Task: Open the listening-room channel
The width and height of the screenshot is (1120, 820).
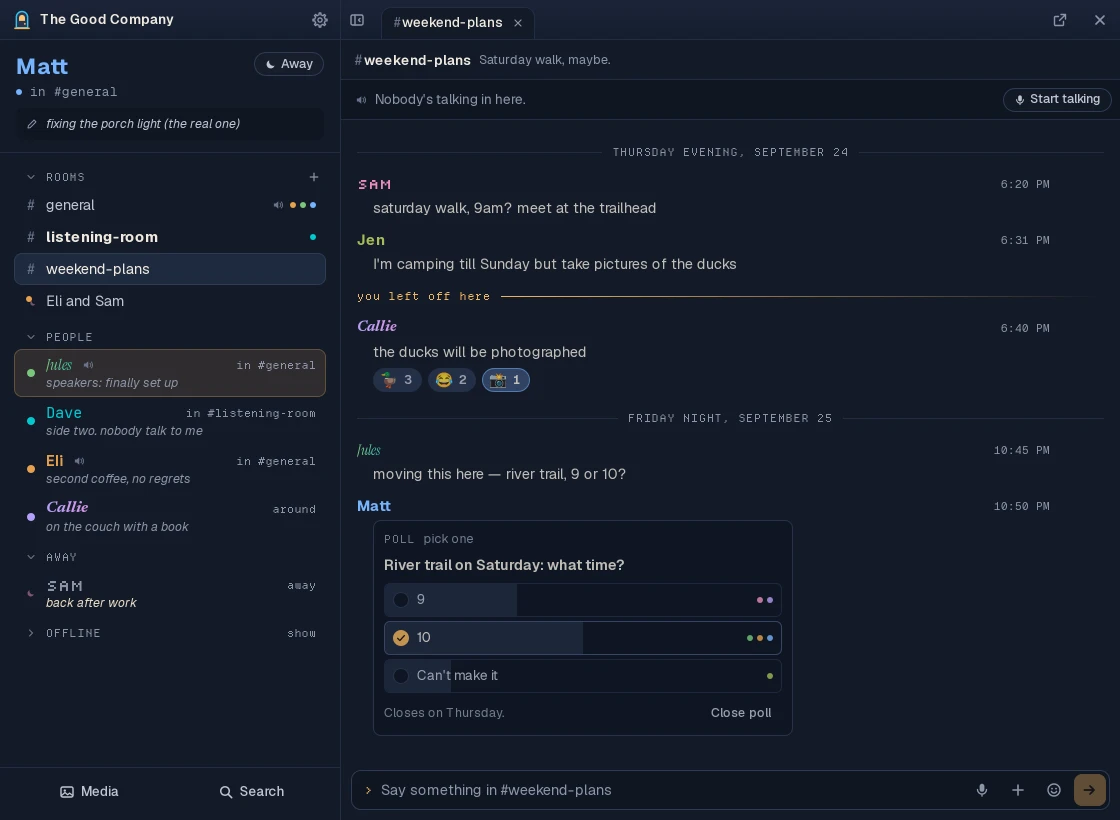Action: tap(170, 237)
